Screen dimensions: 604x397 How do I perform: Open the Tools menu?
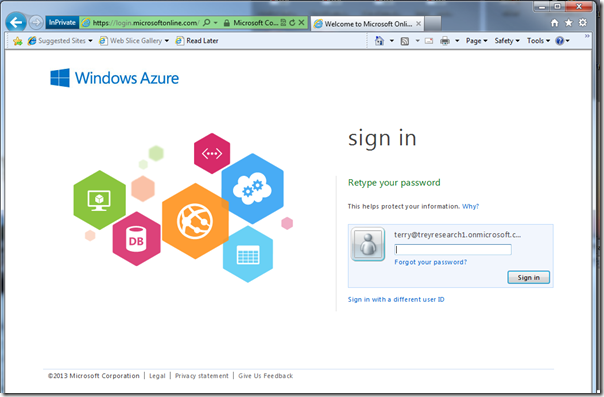point(538,41)
